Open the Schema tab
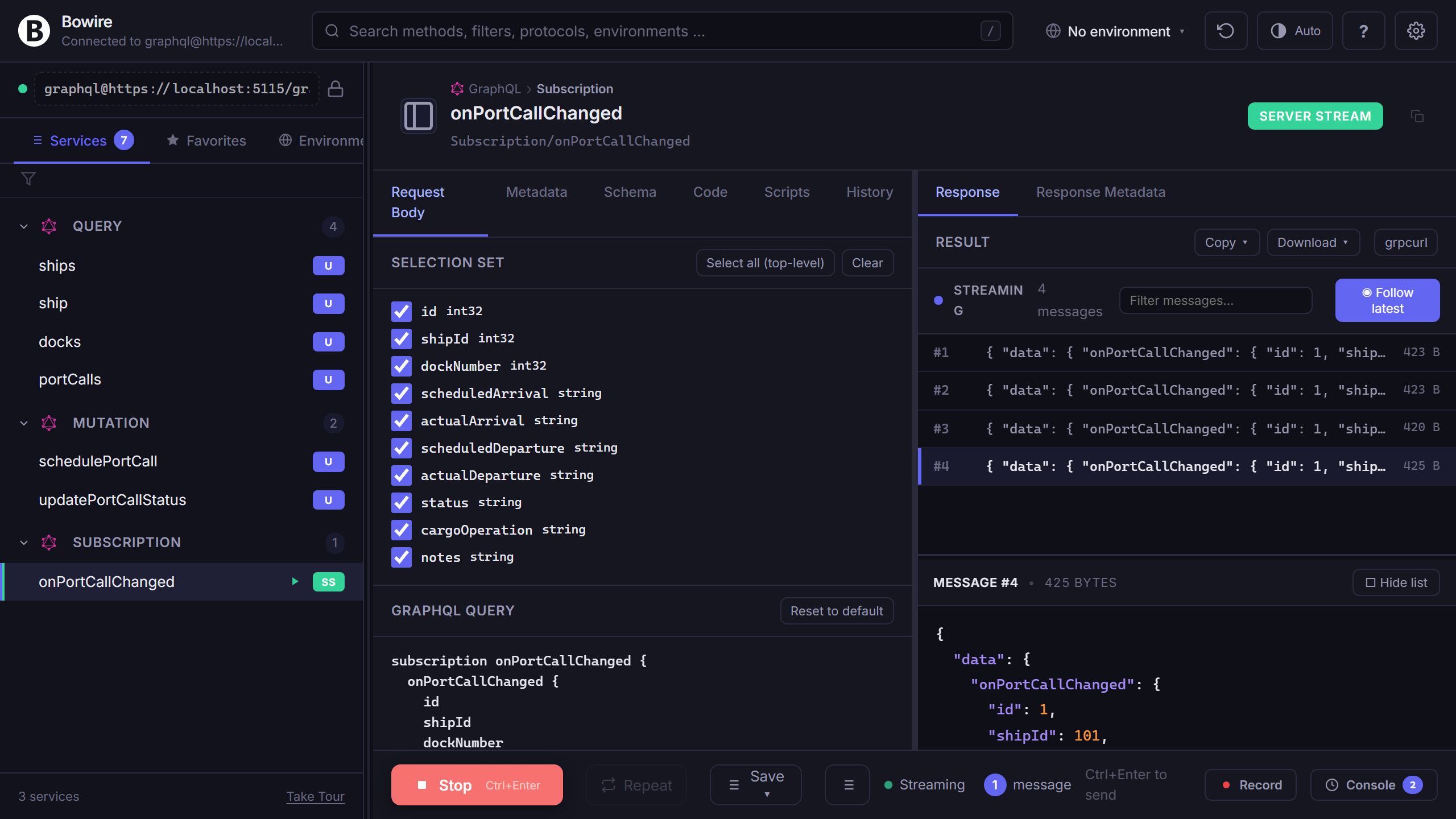This screenshot has width=1456, height=819. pos(630,192)
